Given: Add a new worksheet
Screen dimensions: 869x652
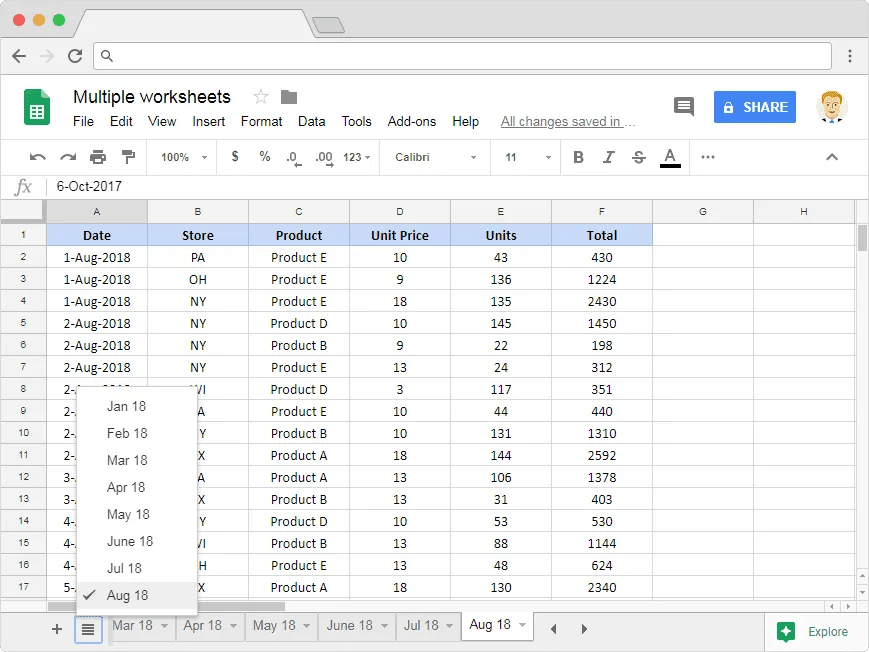Looking at the screenshot, I should [57, 629].
